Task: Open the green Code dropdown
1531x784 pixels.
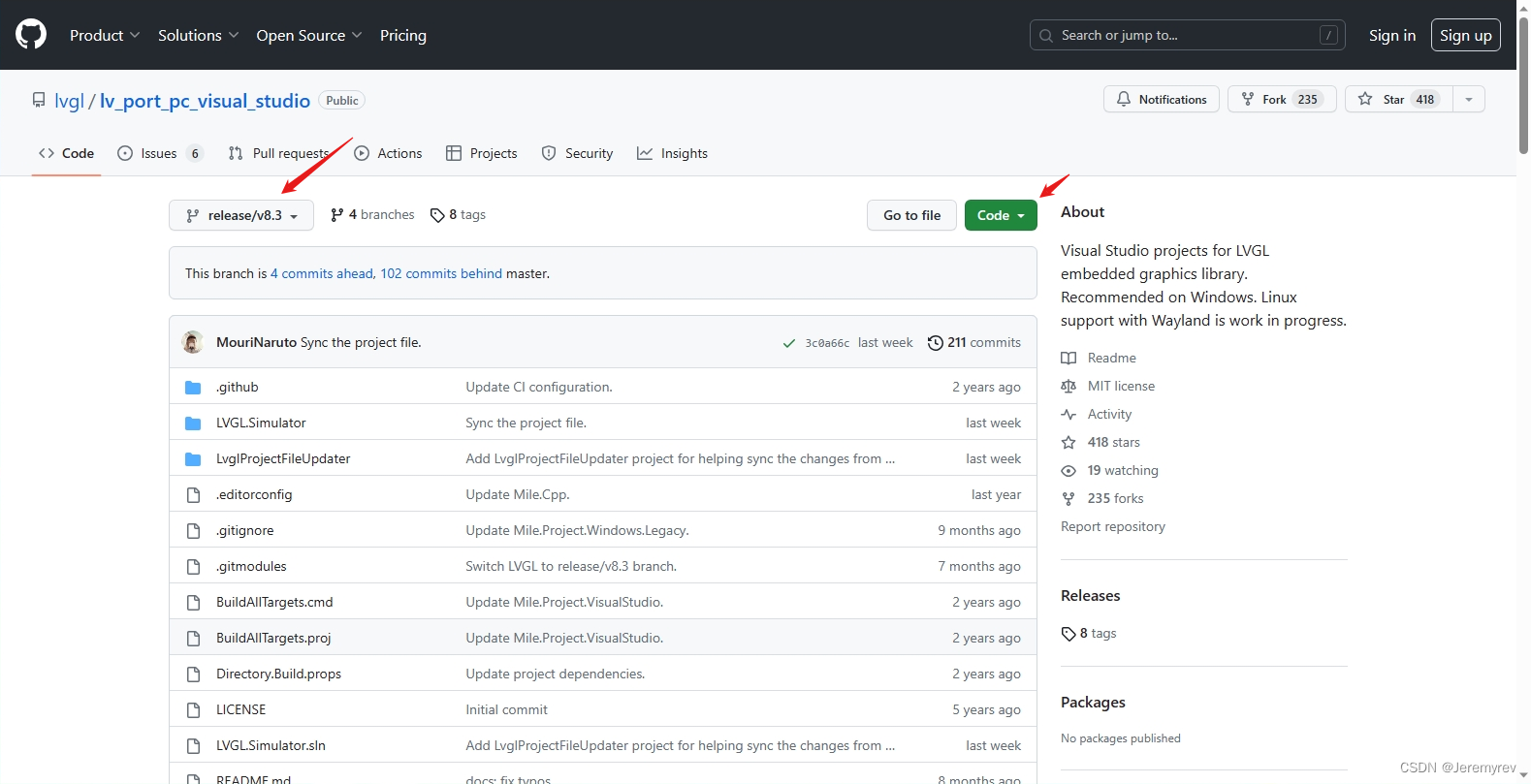Action: pyautogui.click(x=1001, y=215)
